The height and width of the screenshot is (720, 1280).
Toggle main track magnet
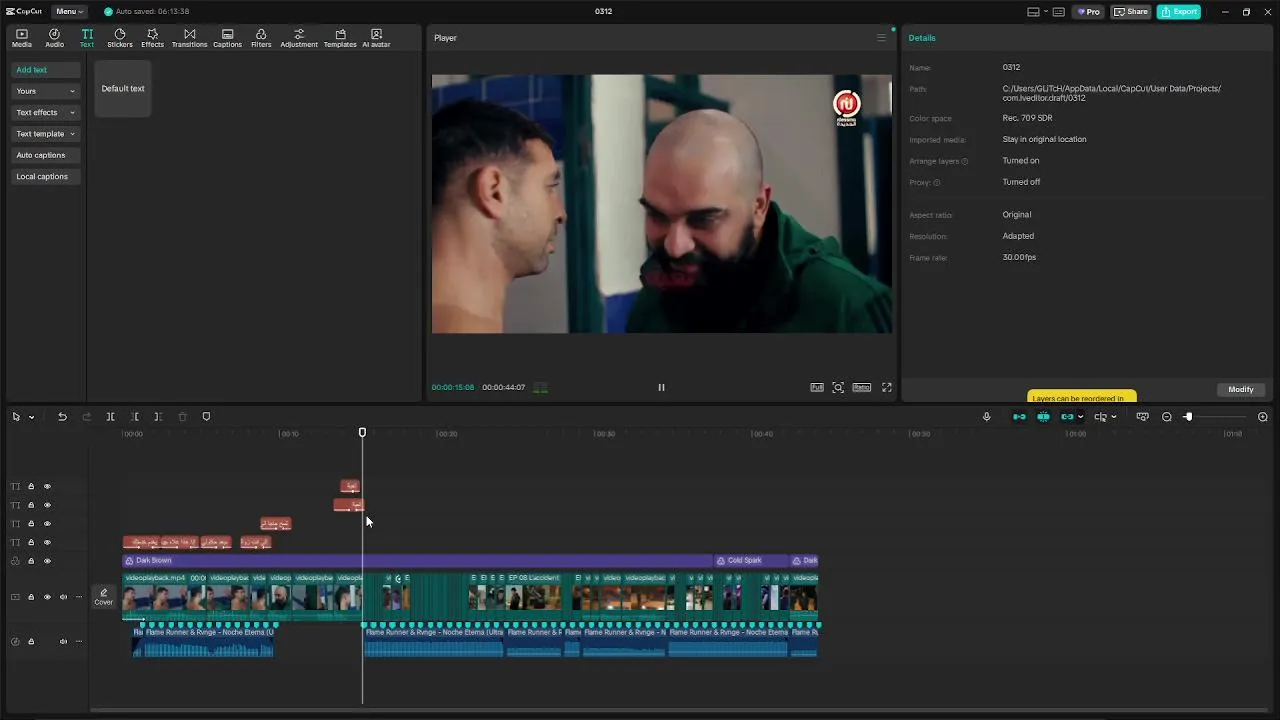(1019, 417)
